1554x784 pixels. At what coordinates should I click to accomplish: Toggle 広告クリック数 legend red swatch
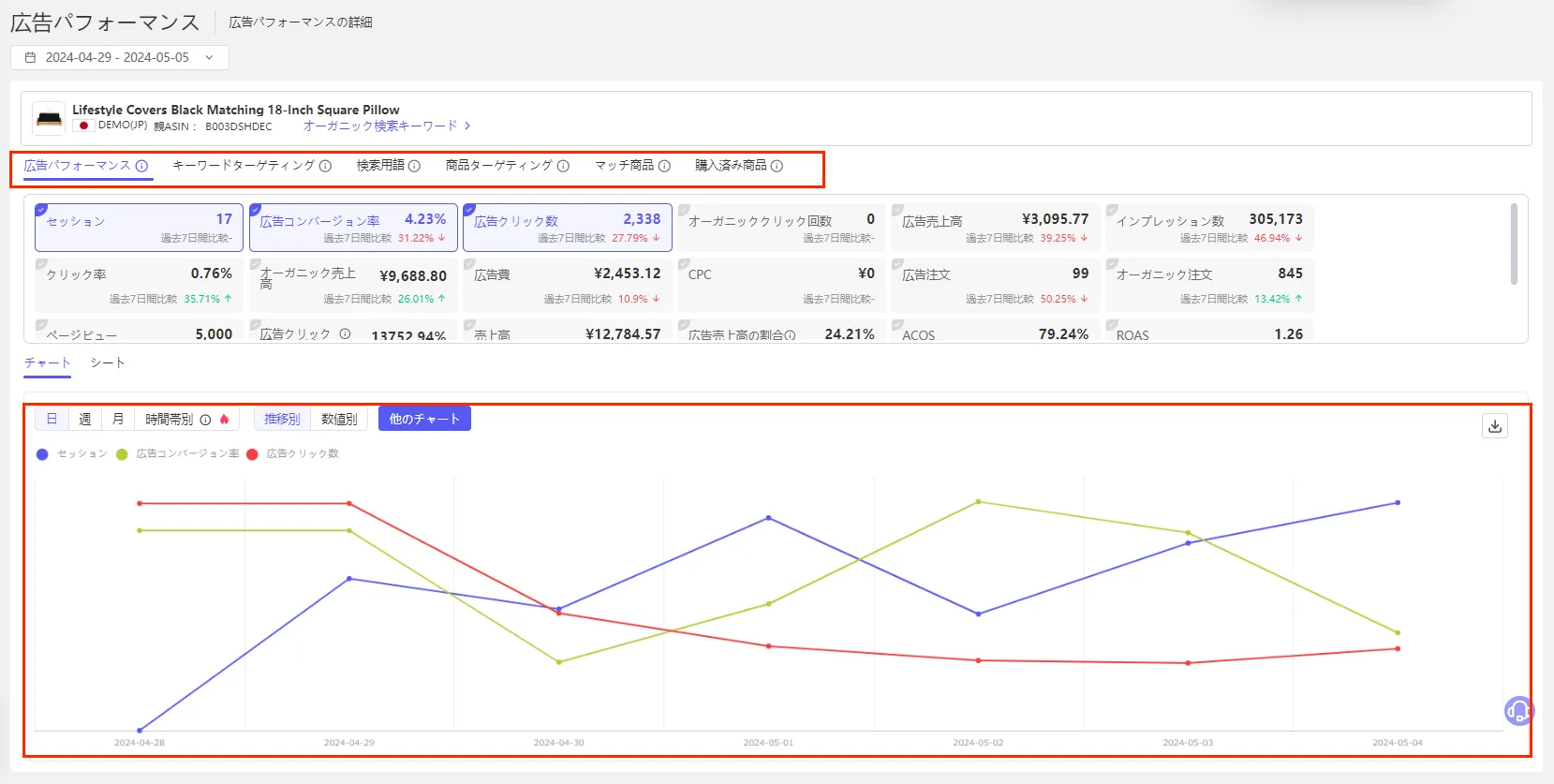(252, 454)
